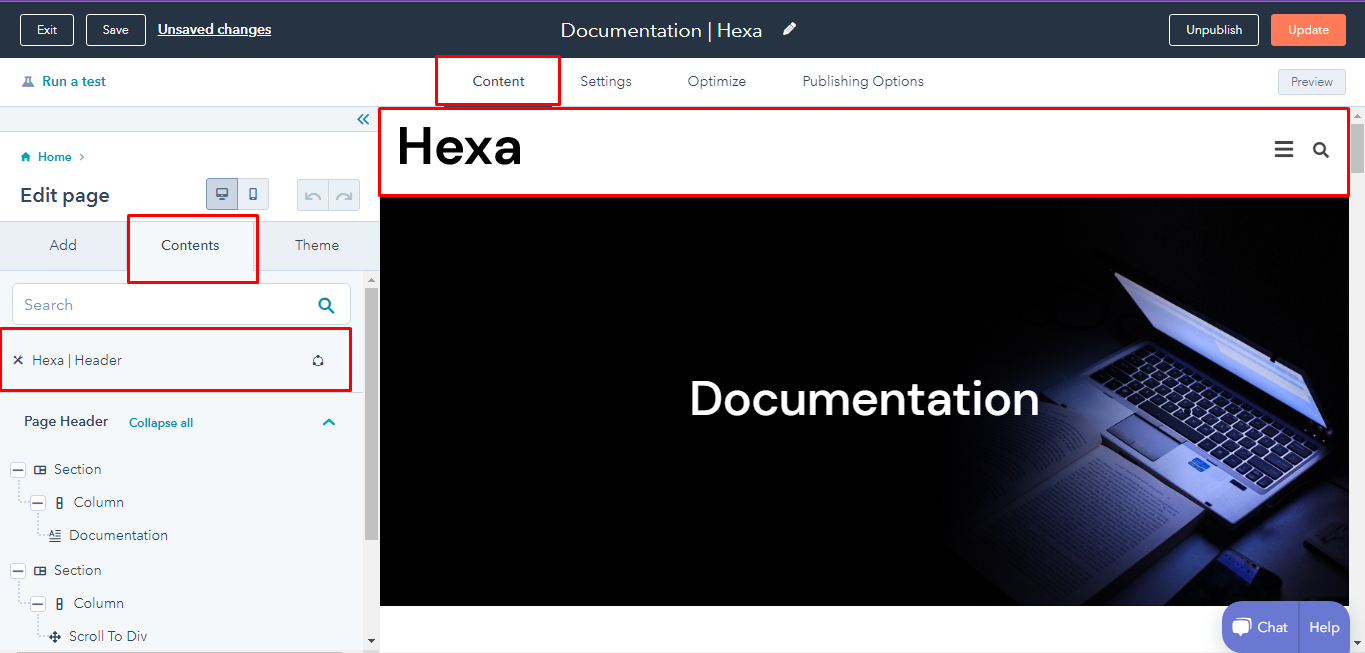Click the sync icon beside Hexa | Header

(318, 360)
